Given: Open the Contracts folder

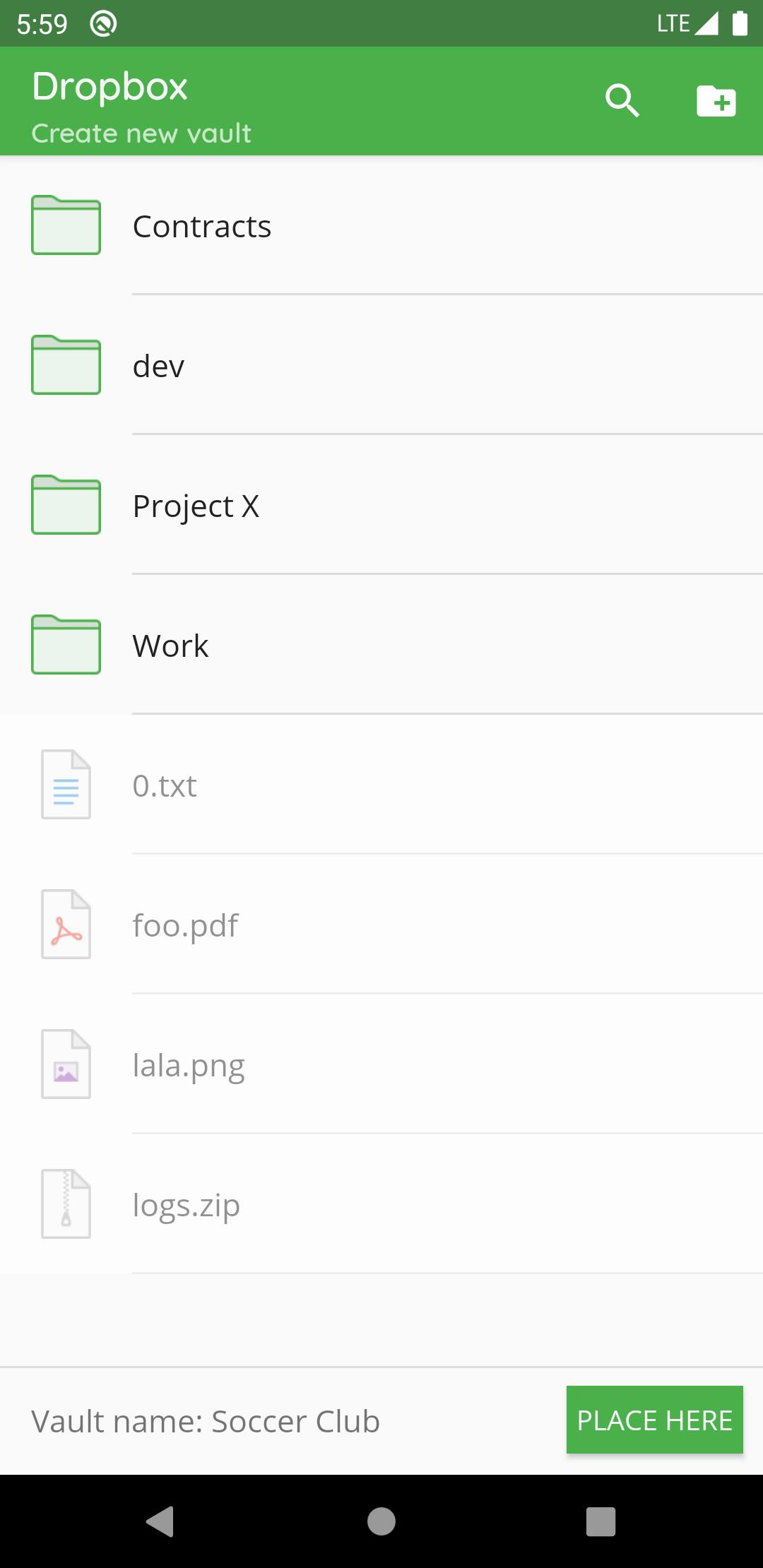Looking at the screenshot, I should point(381,226).
